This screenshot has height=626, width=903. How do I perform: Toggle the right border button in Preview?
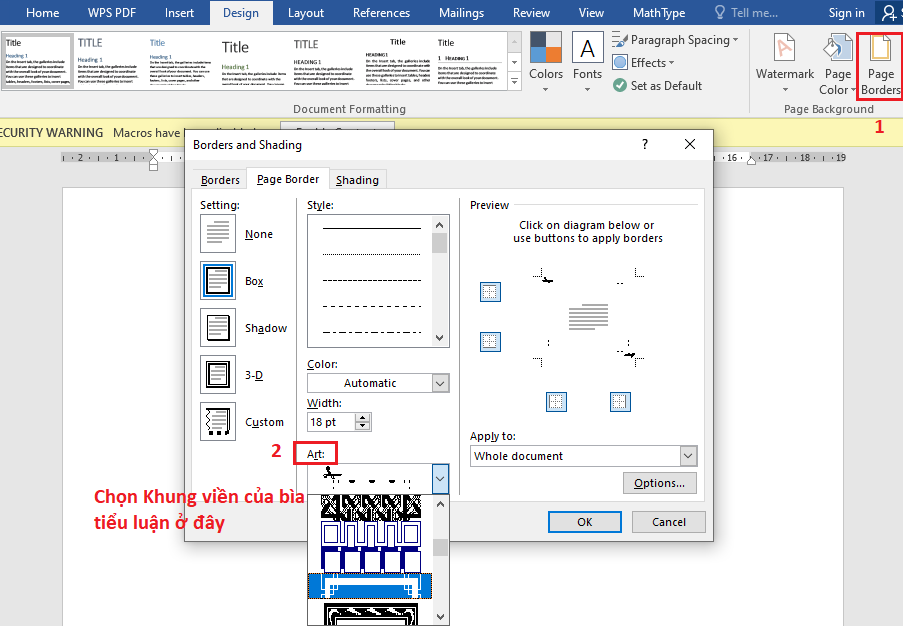[x=620, y=401]
